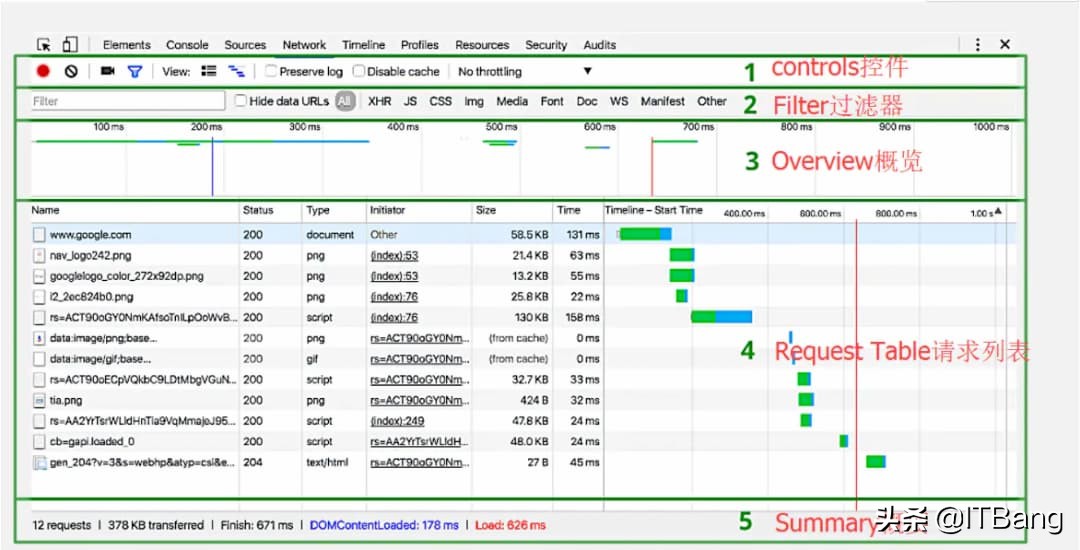This screenshot has height=550, width=1080.
Task: Open the DevTools three-dot menu
Action: click(x=977, y=45)
